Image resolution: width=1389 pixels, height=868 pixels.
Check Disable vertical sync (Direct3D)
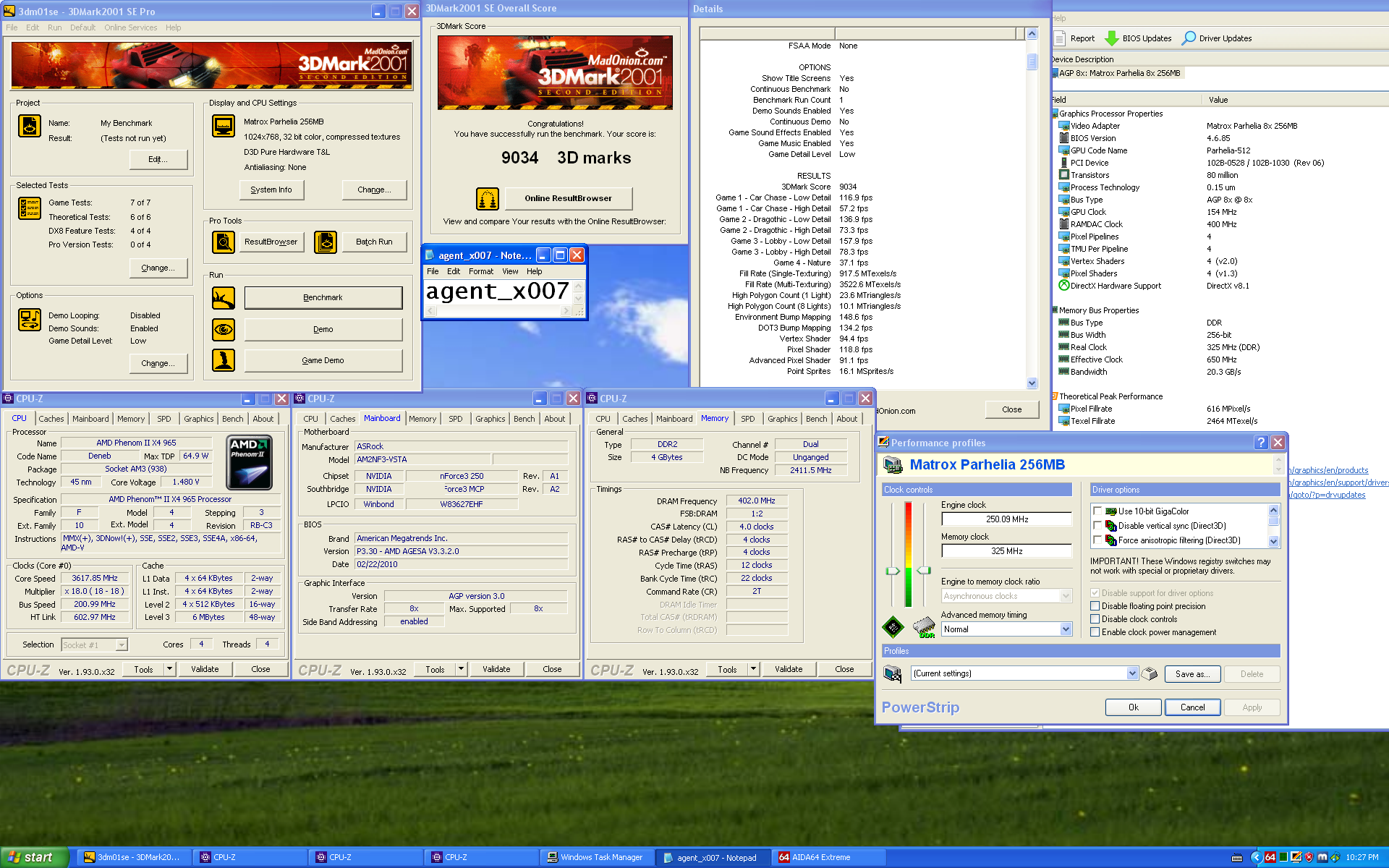click(1097, 526)
